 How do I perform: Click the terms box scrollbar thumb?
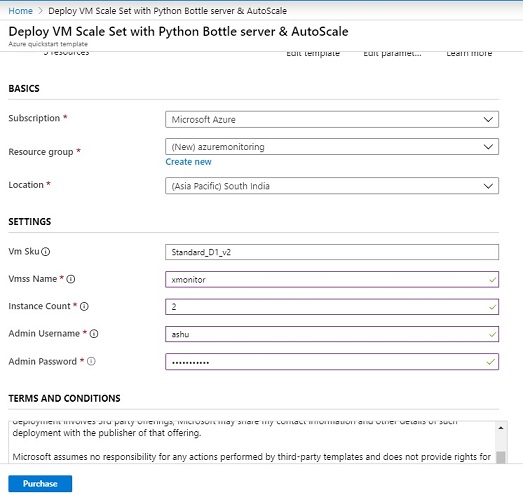click(x=501, y=457)
